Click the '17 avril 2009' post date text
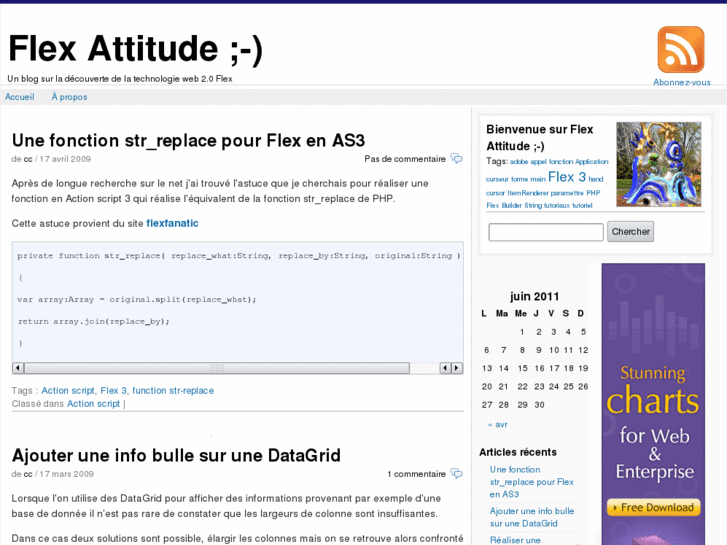 pyautogui.click(x=65, y=159)
